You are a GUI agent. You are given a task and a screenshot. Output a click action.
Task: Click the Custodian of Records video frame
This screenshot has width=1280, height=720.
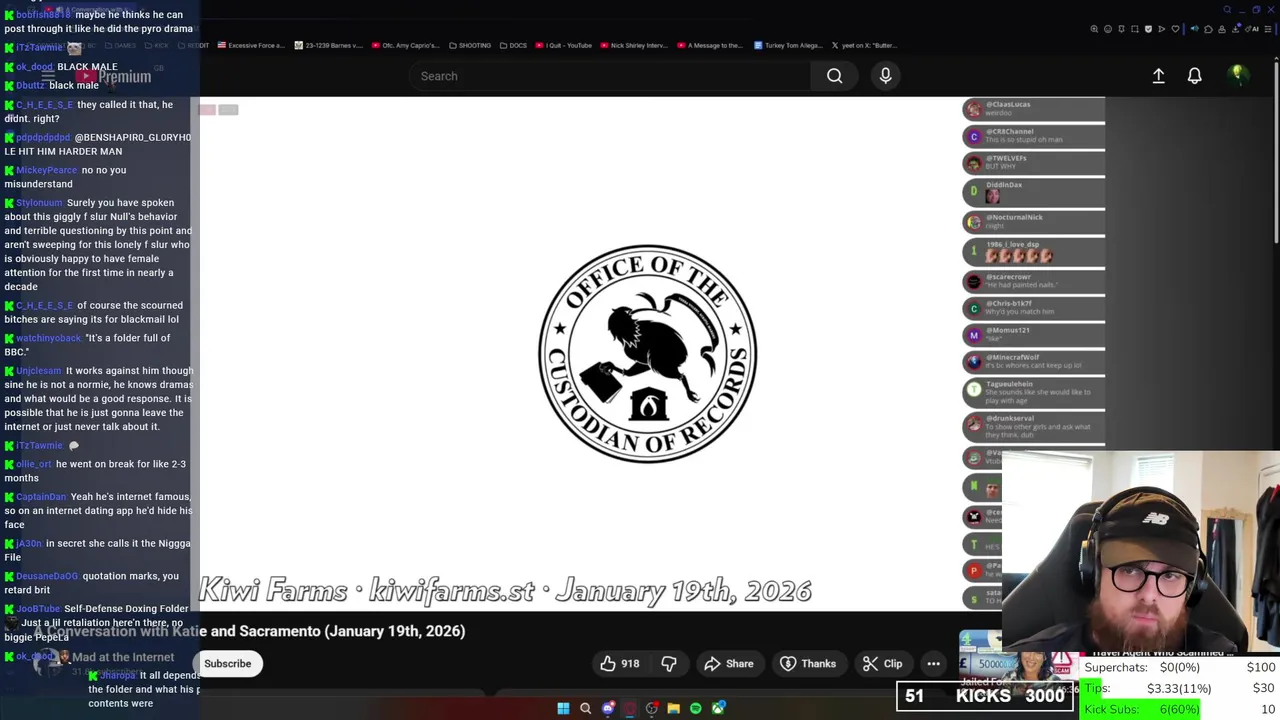tap(580, 354)
